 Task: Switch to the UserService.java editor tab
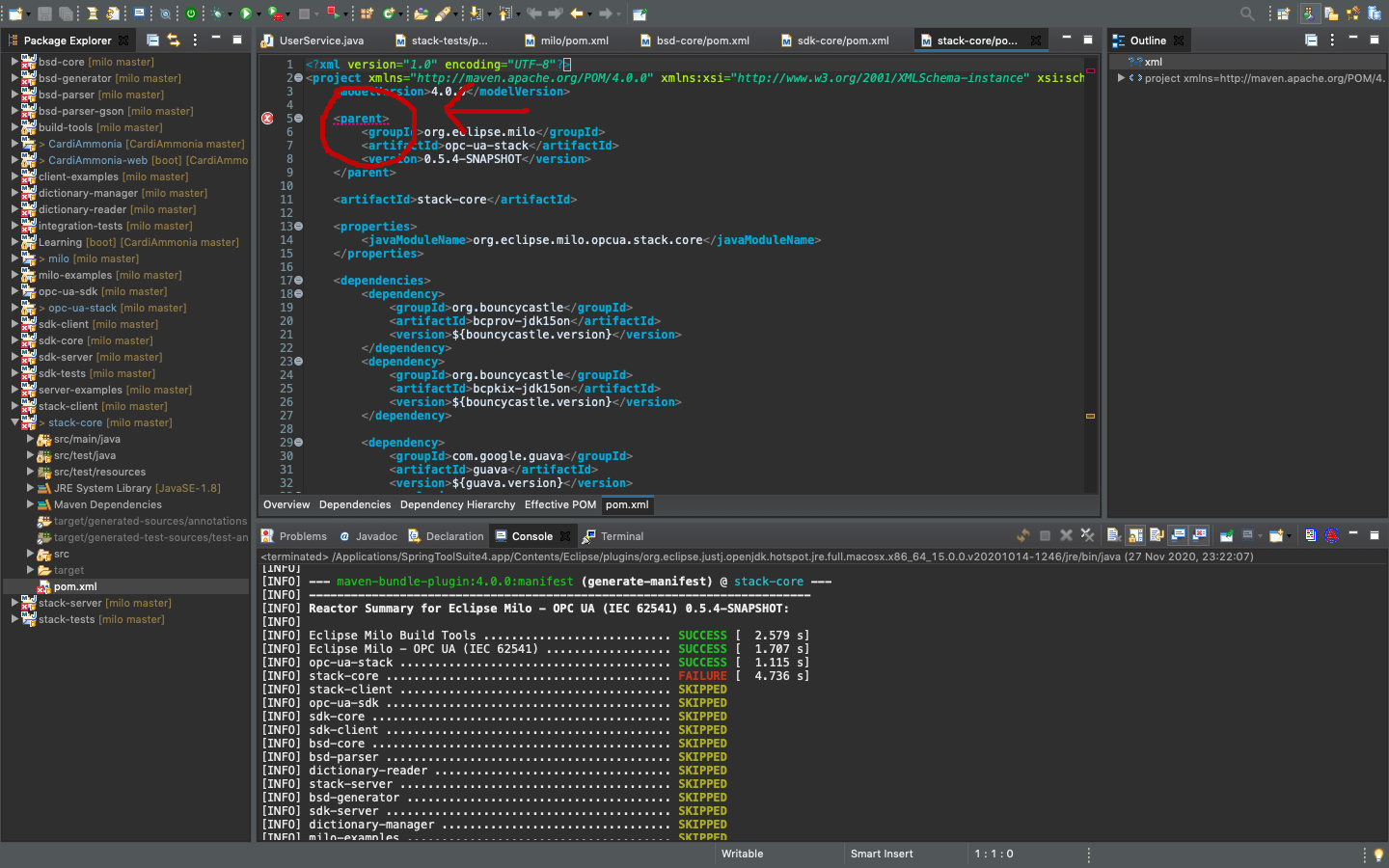313,41
